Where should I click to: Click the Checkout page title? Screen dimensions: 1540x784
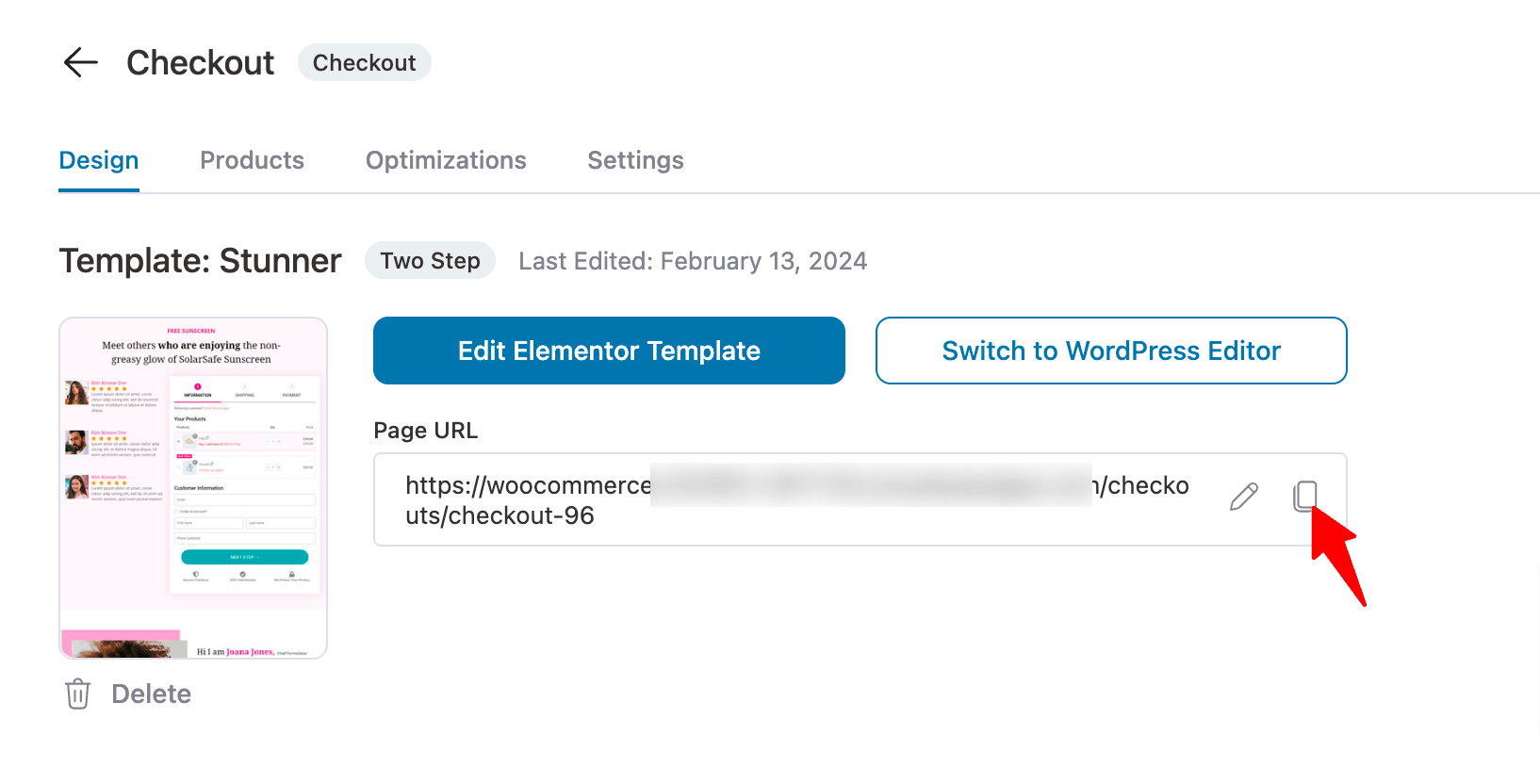201,62
